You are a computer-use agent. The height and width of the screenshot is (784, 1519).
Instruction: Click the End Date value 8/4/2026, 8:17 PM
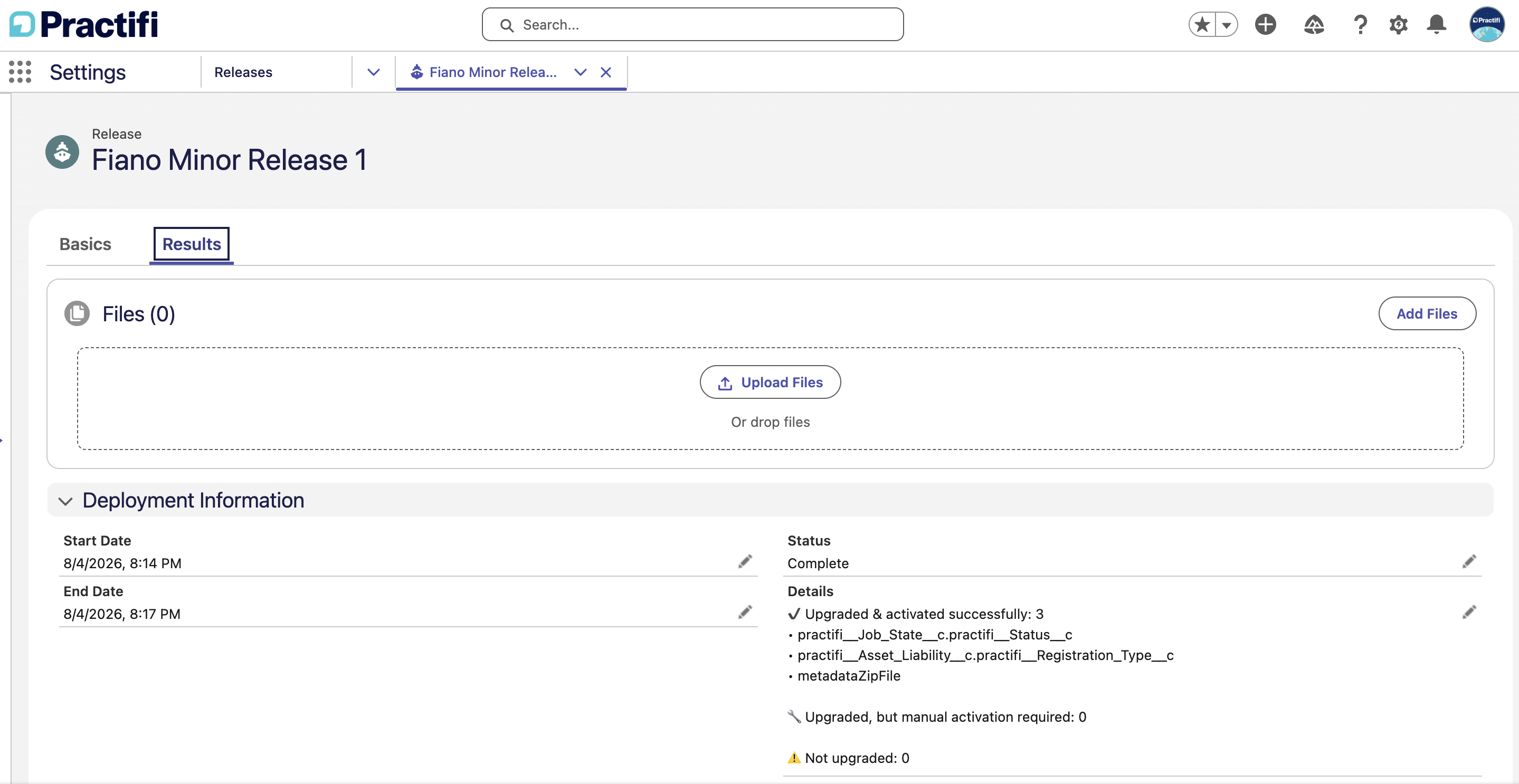pos(122,614)
